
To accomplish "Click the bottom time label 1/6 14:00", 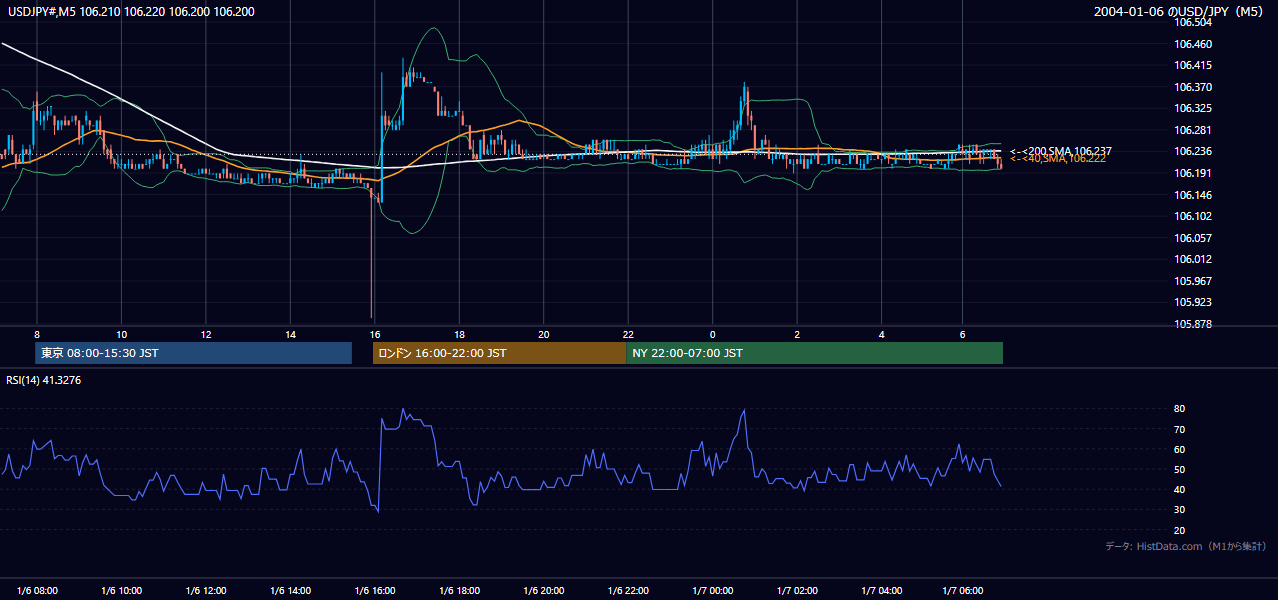I will (290, 590).
